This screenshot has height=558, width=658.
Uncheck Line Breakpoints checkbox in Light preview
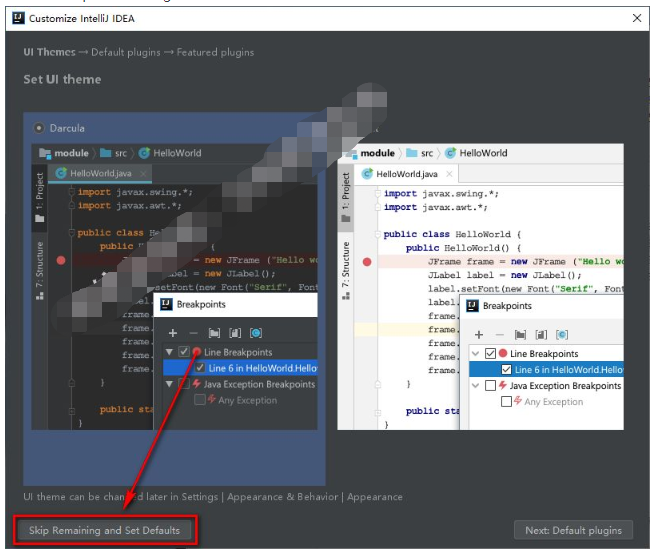[x=490, y=353]
